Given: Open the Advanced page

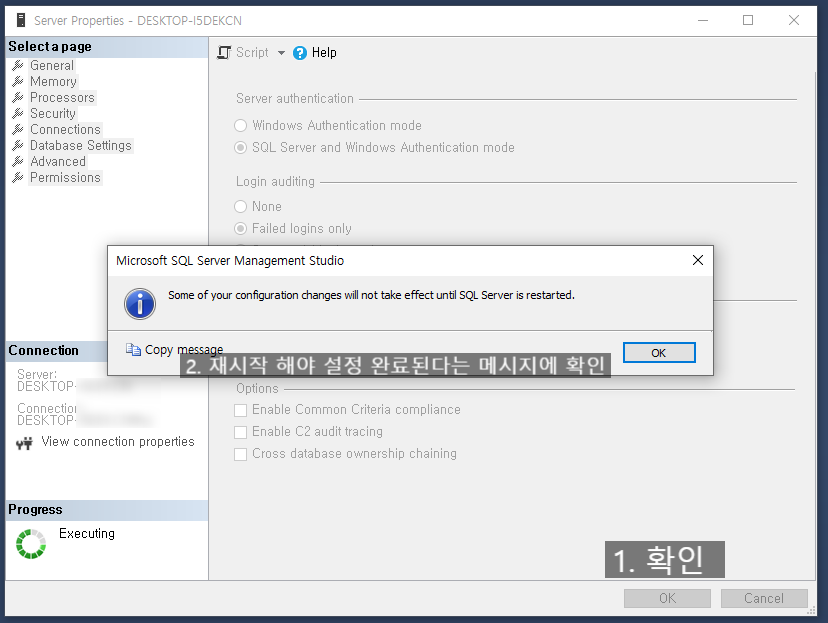Looking at the screenshot, I should [x=58, y=162].
